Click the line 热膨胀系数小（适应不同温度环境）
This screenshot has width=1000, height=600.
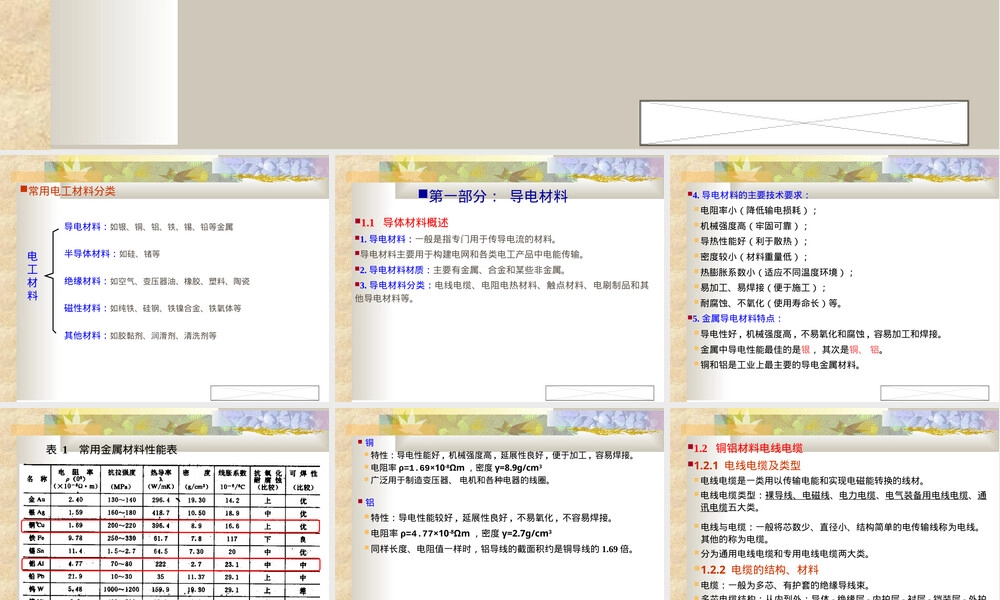point(776,272)
